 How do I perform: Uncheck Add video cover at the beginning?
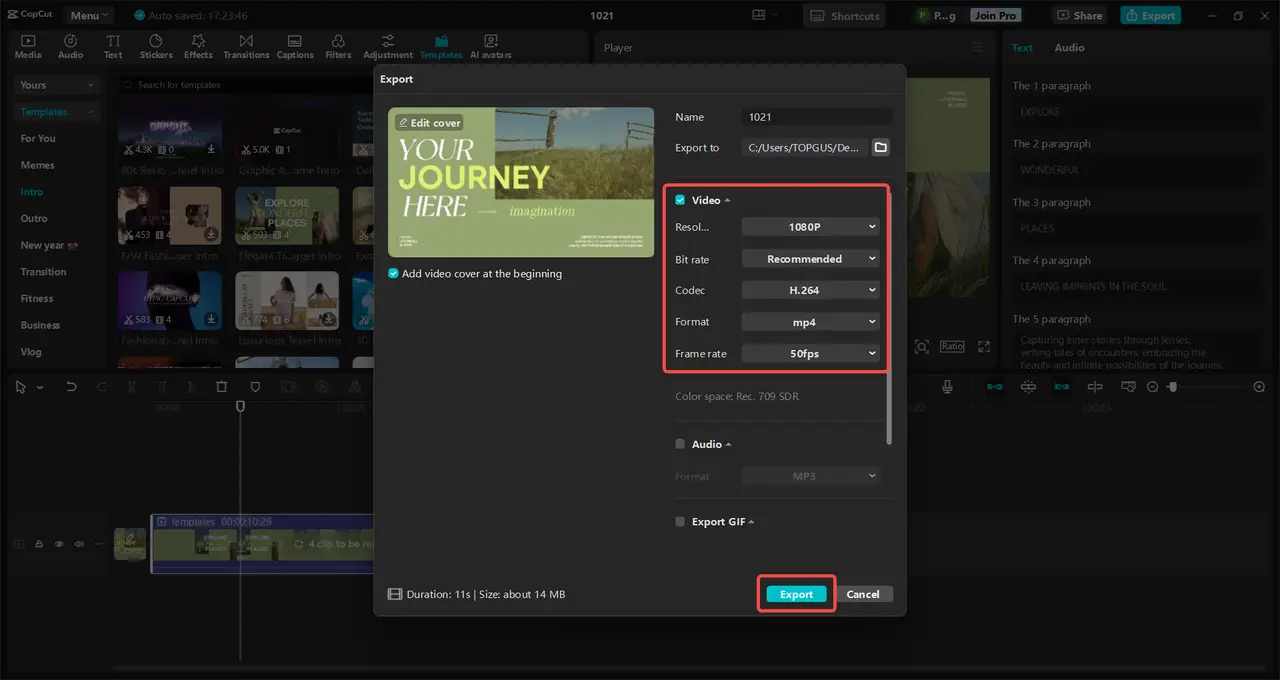392,272
